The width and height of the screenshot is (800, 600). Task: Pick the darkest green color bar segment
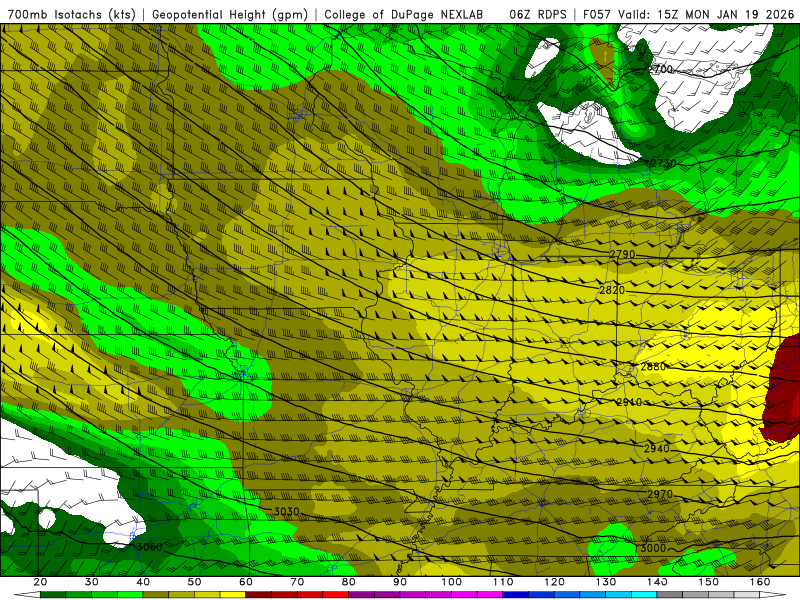tap(53, 595)
